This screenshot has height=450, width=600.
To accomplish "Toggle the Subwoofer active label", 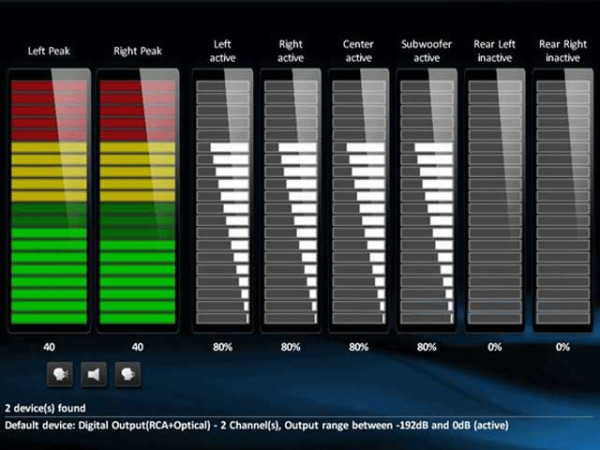I will tap(427, 50).
